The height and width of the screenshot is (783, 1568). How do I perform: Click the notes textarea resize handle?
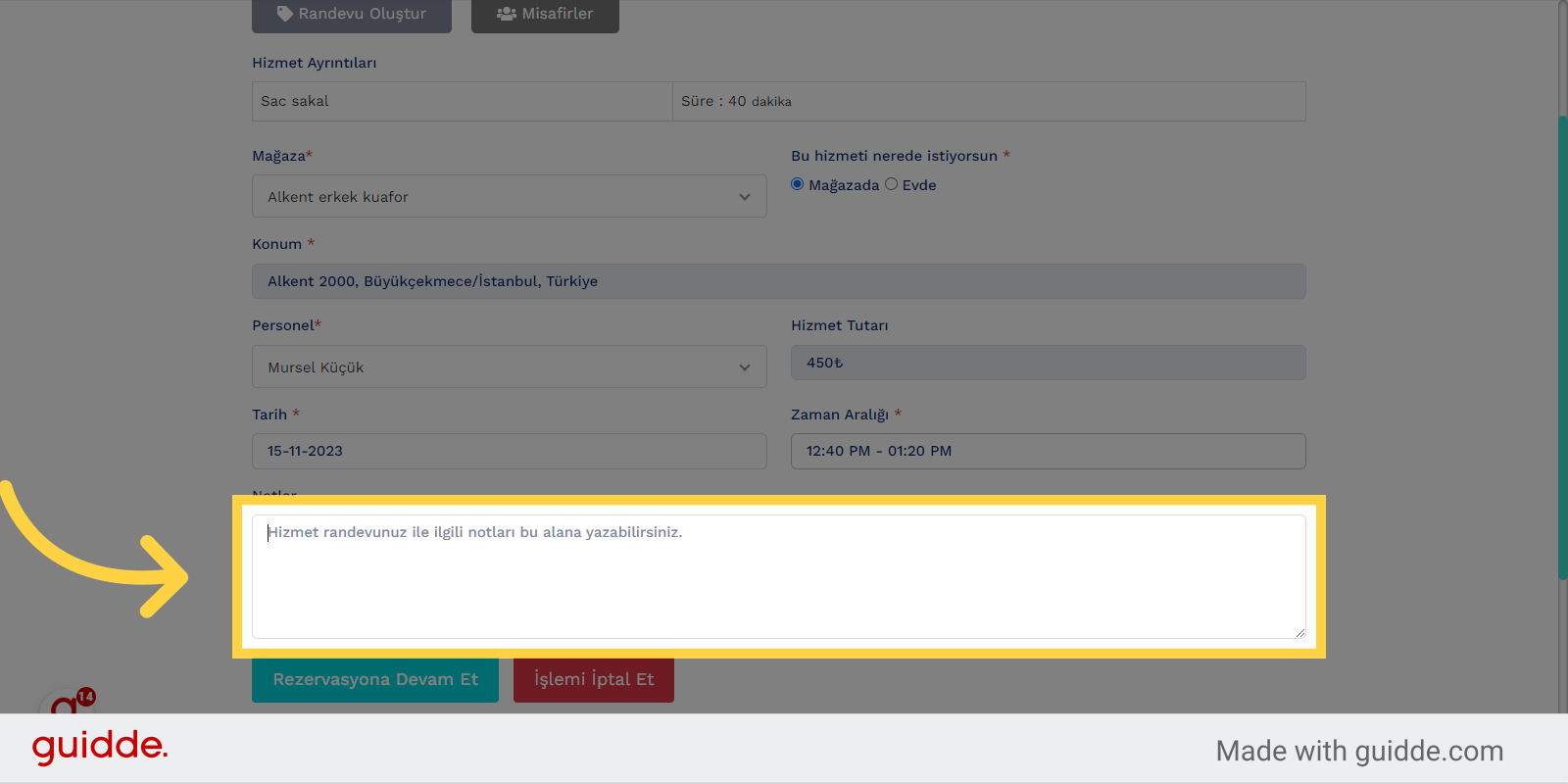(x=1299, y=632)
